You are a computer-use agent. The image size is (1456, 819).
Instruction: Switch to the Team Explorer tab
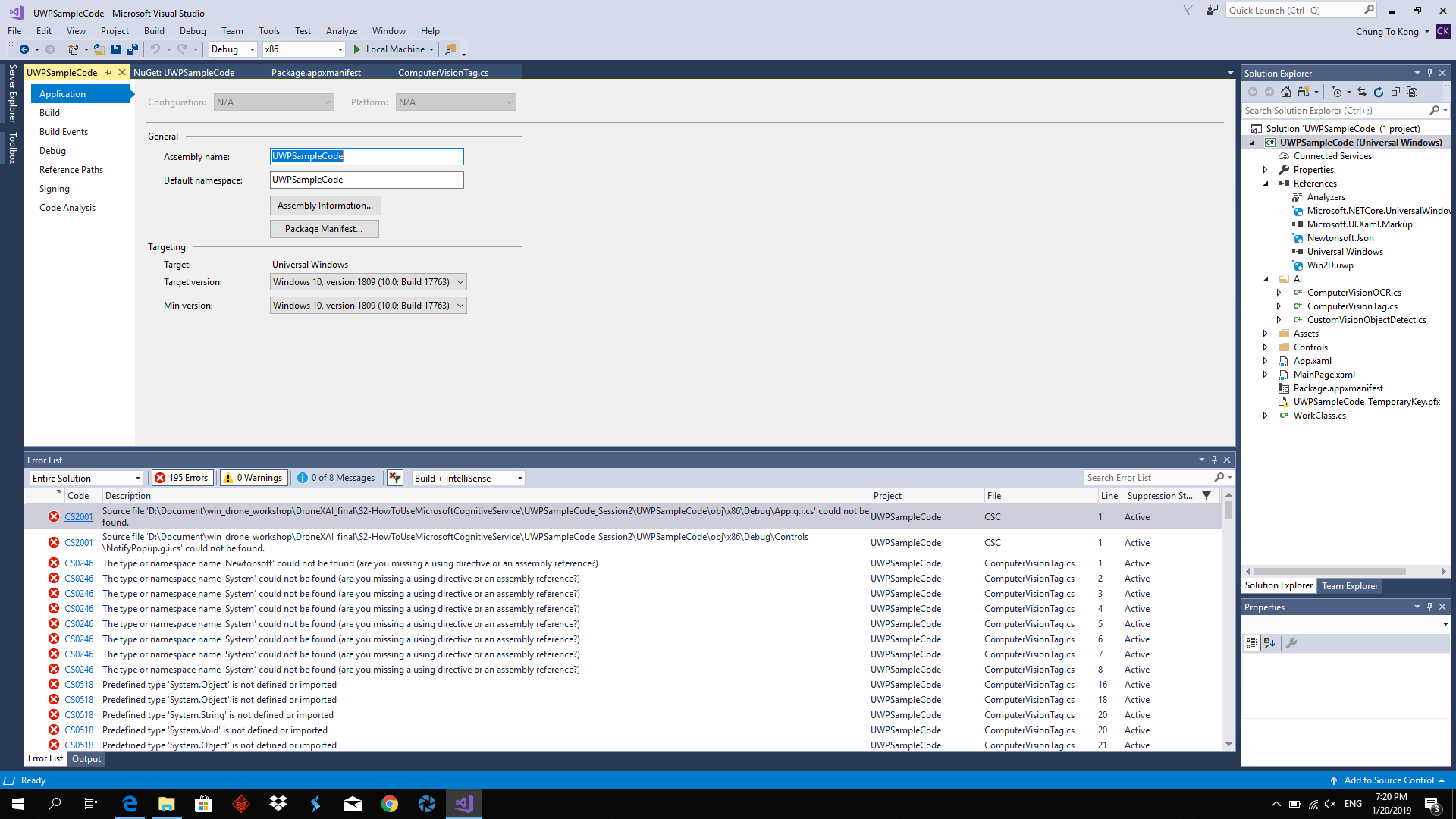click(x=1349, y=585)
